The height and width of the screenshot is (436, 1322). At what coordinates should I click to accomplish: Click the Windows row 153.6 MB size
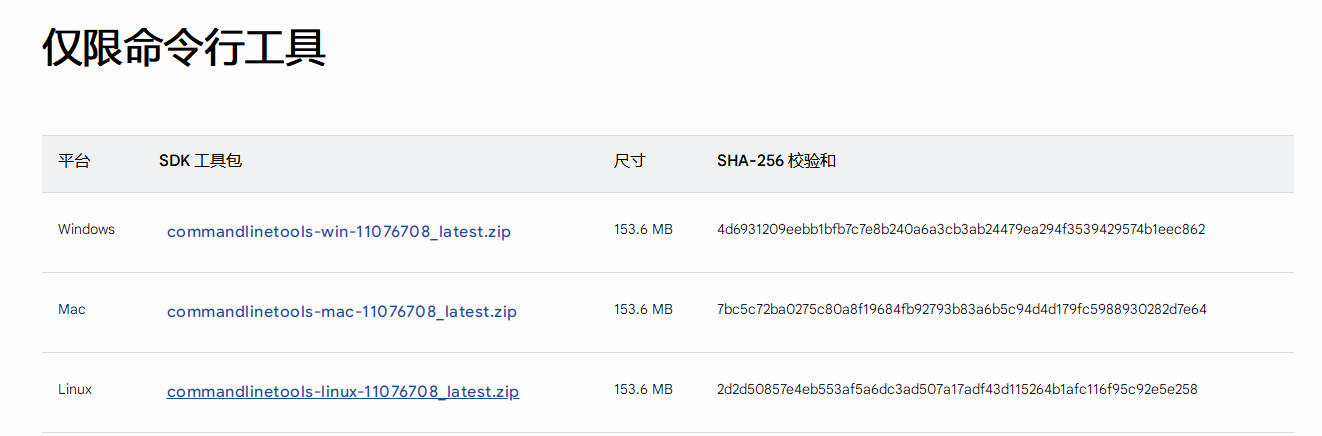[x=643, y=229]
